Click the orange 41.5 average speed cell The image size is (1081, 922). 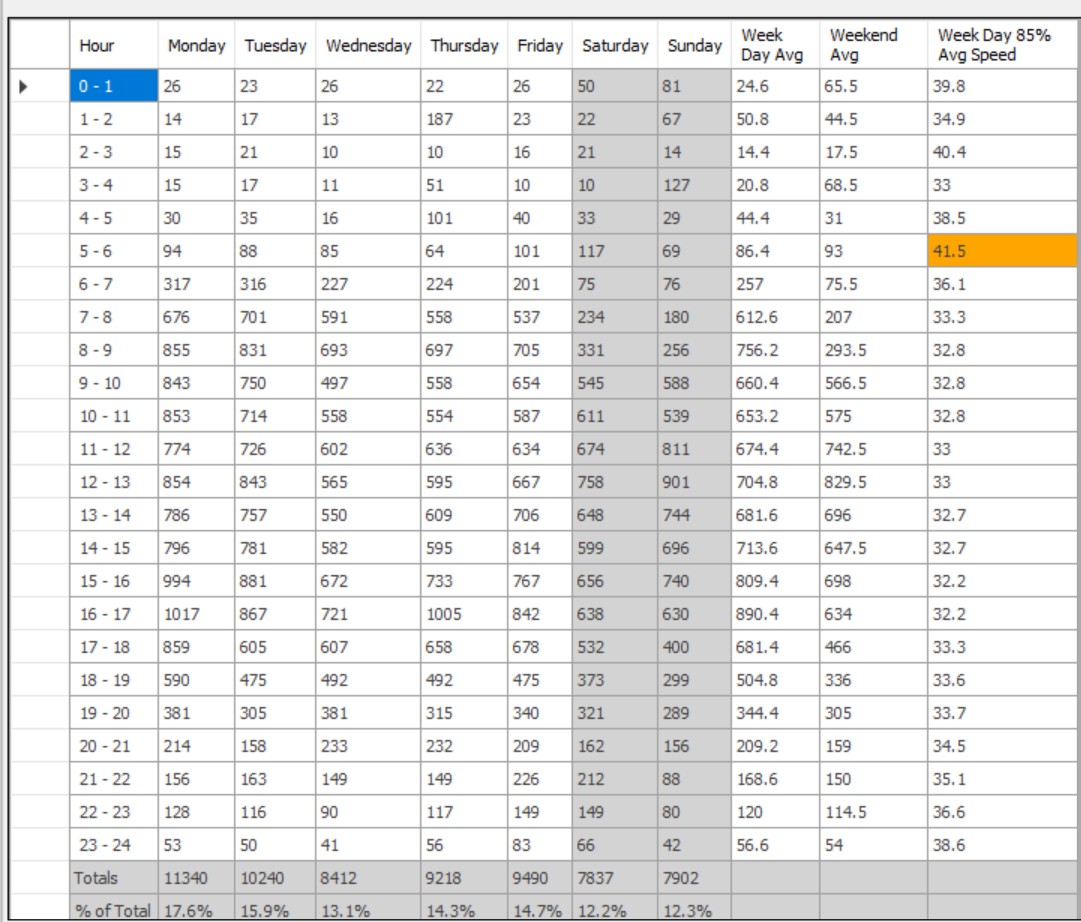[1002, 251]
